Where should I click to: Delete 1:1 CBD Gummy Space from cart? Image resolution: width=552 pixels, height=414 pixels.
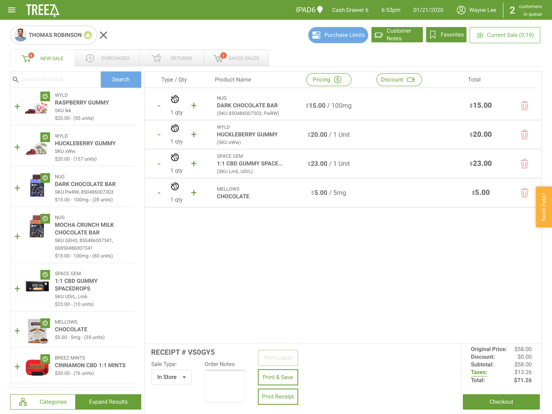(x=524, y=164)
